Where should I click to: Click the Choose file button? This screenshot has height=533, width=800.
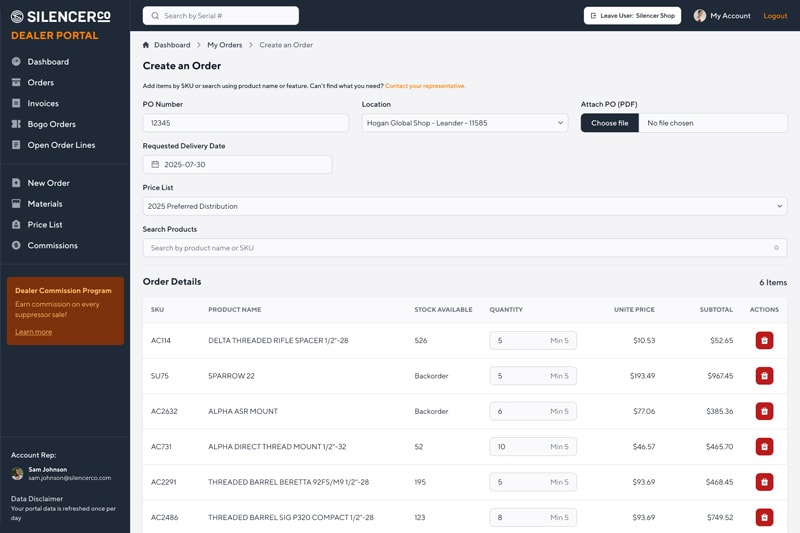[x=610, y=123]
